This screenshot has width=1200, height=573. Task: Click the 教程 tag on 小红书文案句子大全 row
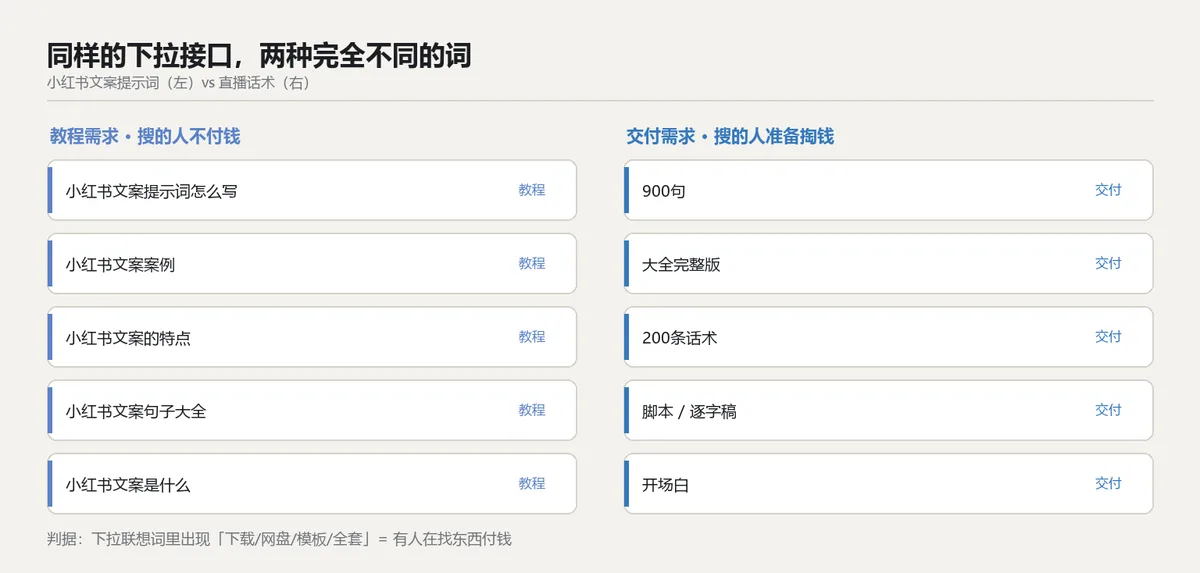pyautogui.click(x=532, y=410)
